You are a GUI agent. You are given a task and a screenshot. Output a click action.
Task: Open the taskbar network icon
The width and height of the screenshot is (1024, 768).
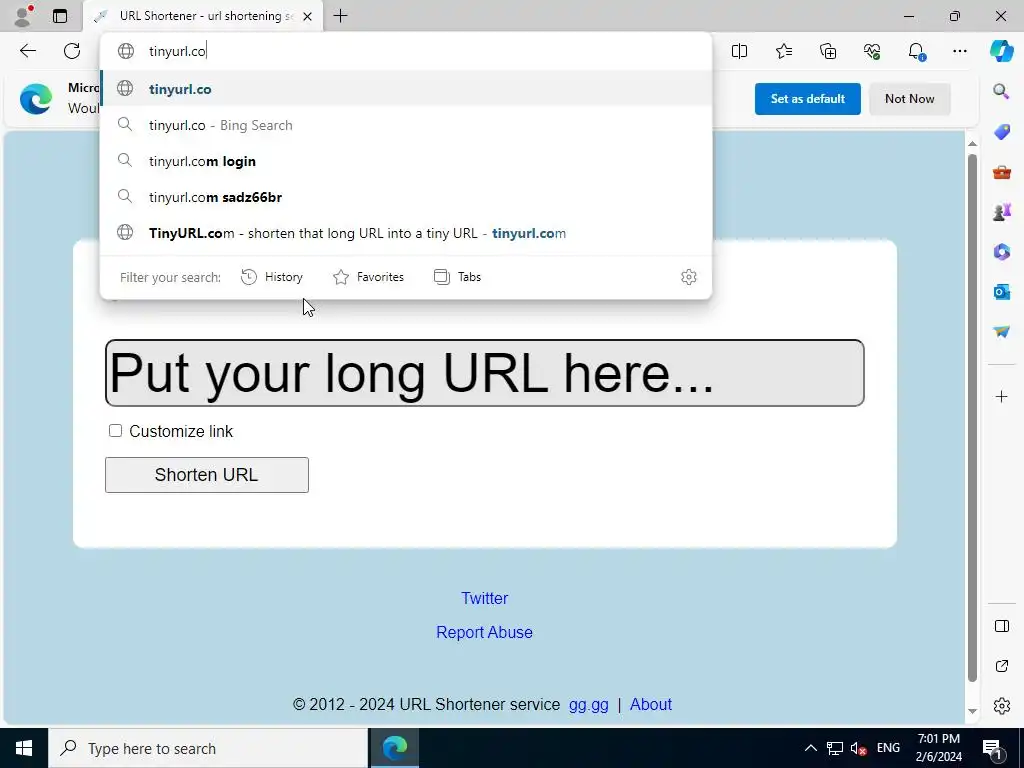pyautogui.click(x=835, y=748)
